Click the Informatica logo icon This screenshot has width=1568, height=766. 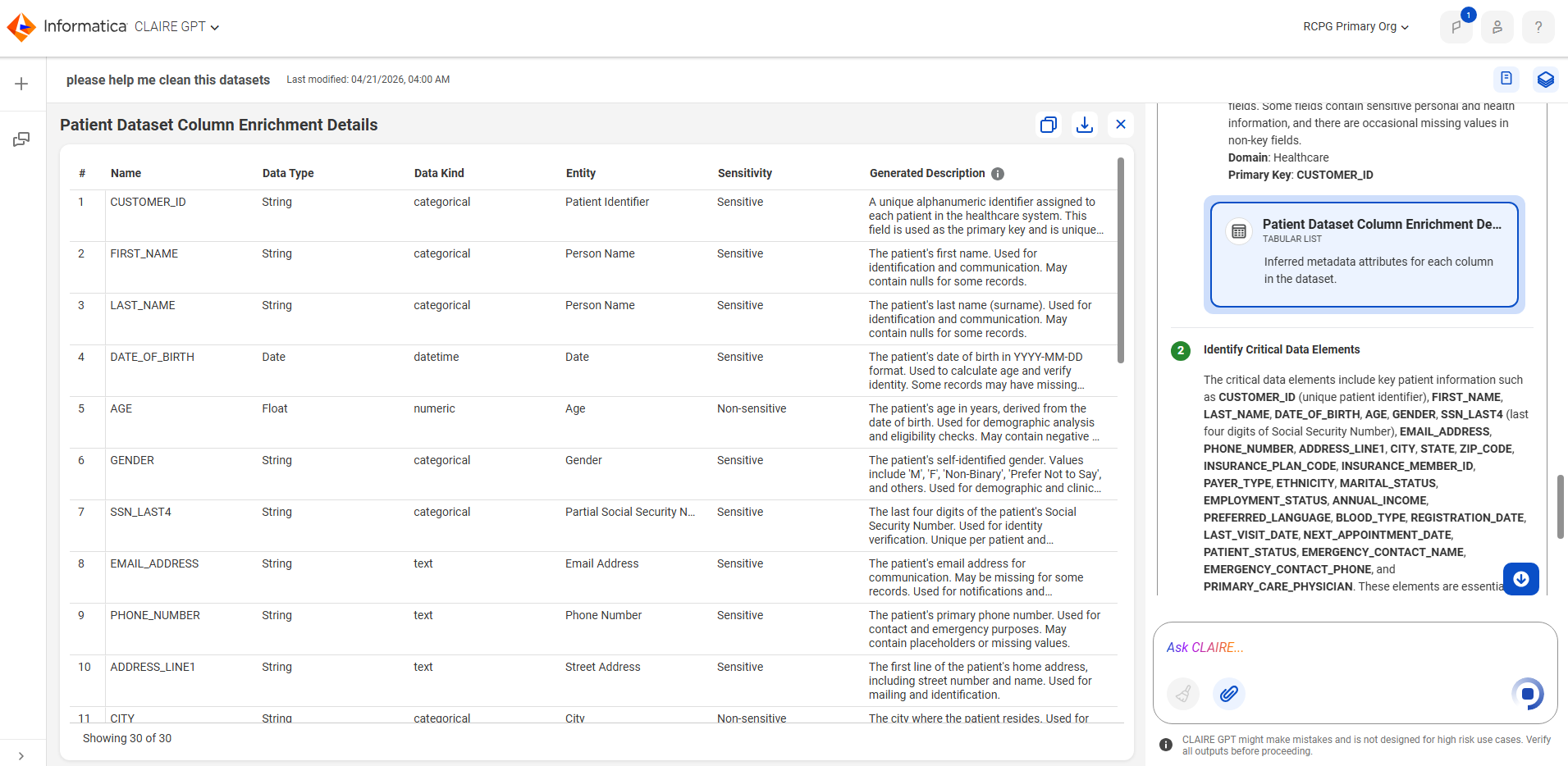point(21,27)
